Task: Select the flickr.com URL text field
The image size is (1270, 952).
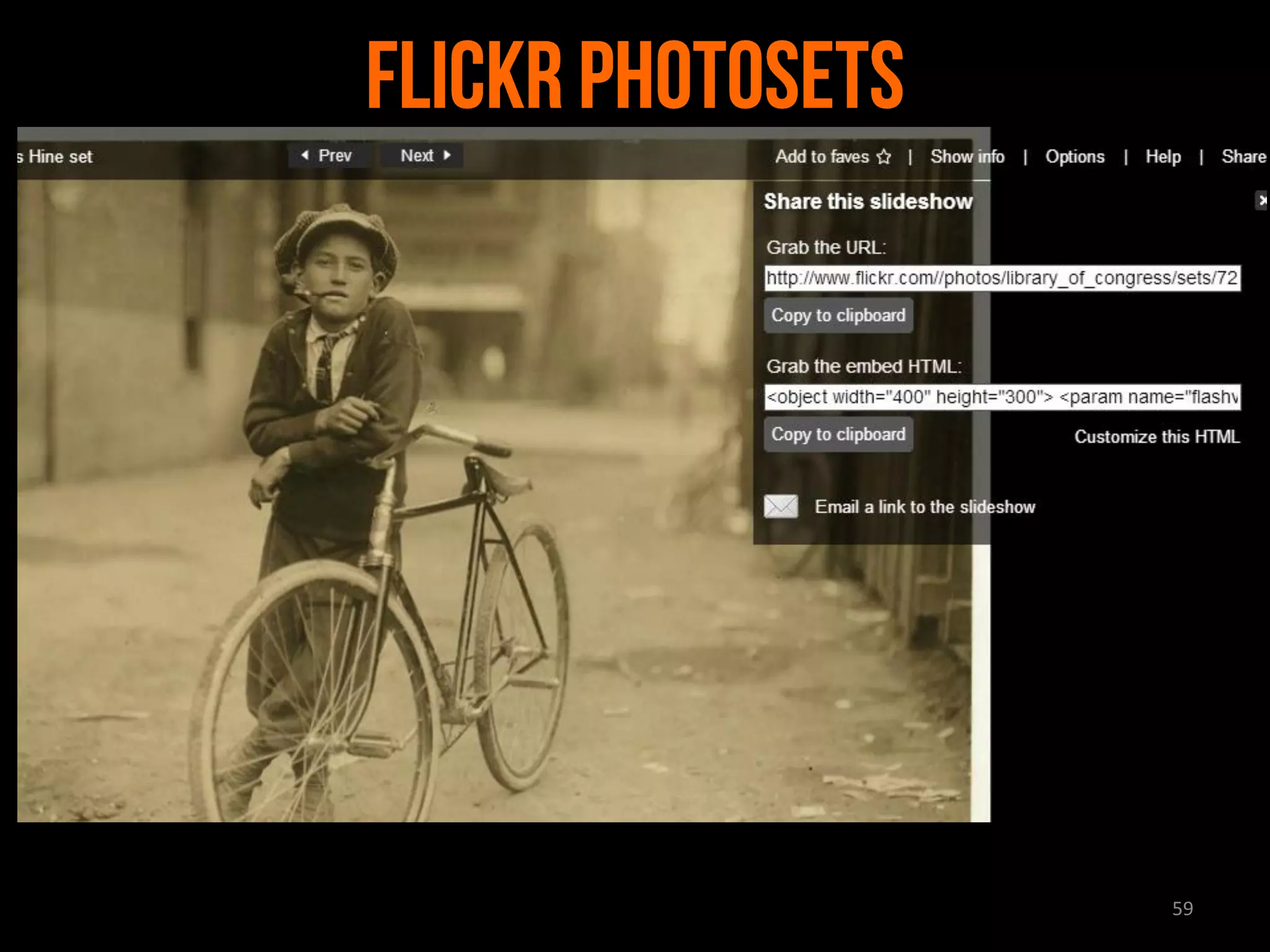Action: click(1002, 278)
